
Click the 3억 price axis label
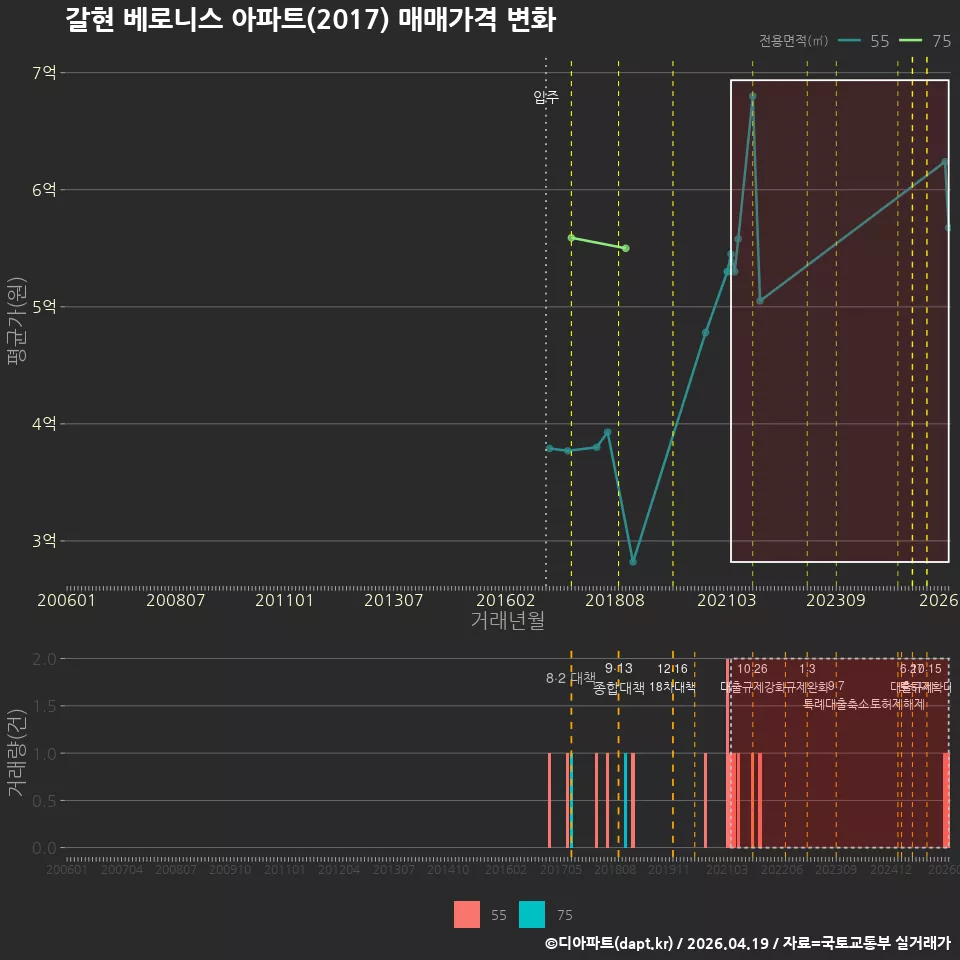[44, 541]
